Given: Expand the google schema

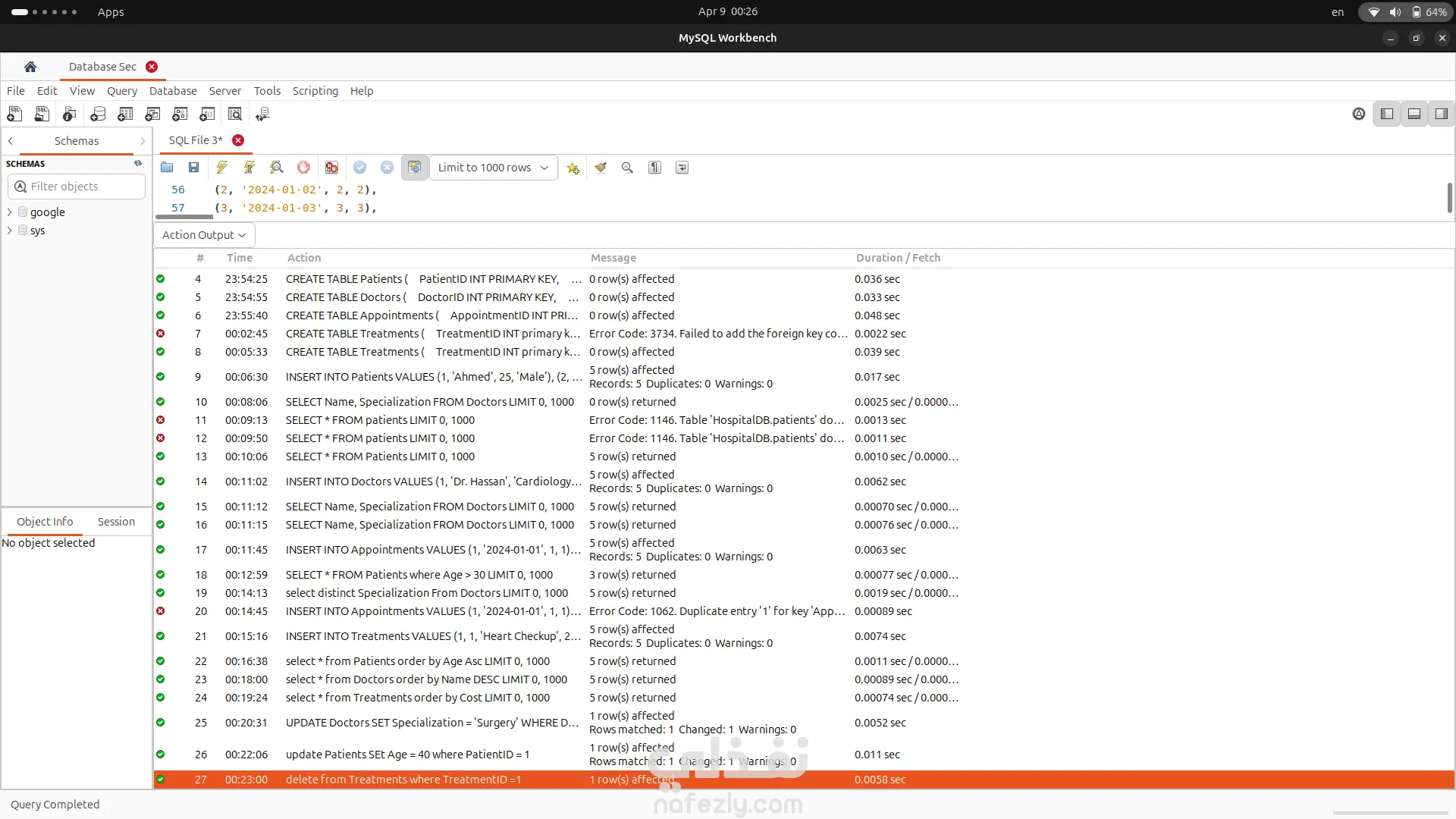Looking at the screenshot, I should [9, 212].
